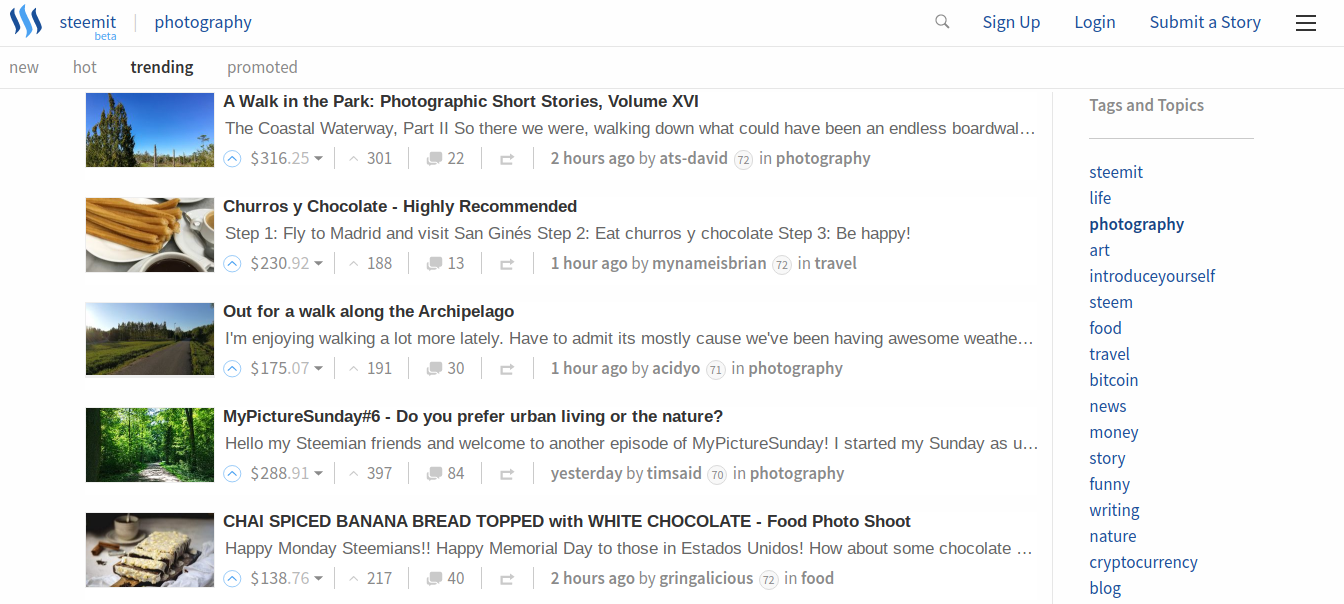Viewport: 1344px width, 604px height.
Task: Open search with the magnifier icon
Action: (942, 22)
